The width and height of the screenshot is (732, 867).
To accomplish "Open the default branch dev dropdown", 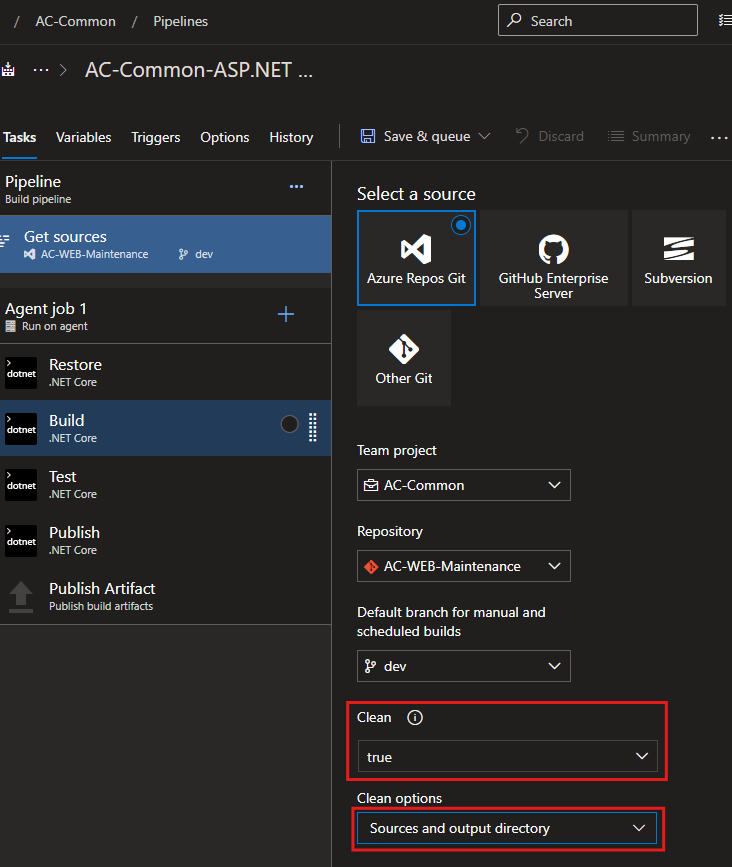I will (x=463, y=666).
